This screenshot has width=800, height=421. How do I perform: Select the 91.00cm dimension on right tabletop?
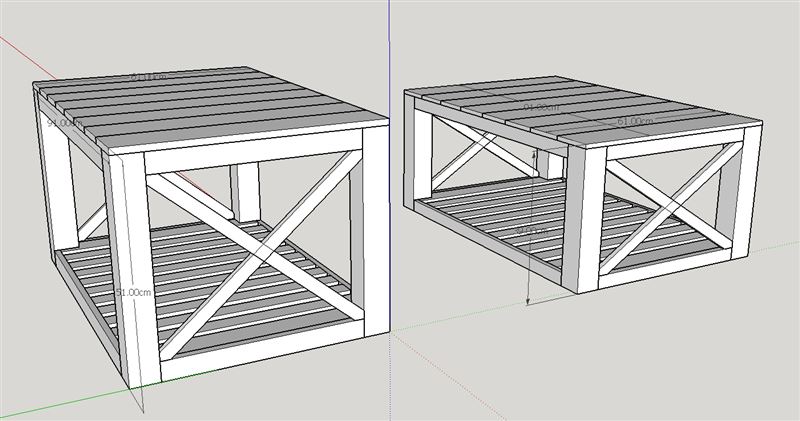[x=540, y=107]
